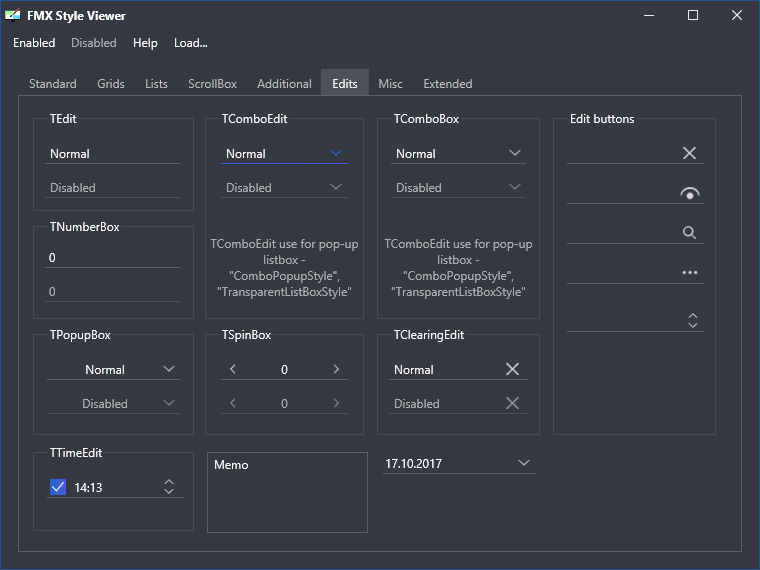Switch to the Misc tab
760x570 pixels.
[x=390, y=84]
